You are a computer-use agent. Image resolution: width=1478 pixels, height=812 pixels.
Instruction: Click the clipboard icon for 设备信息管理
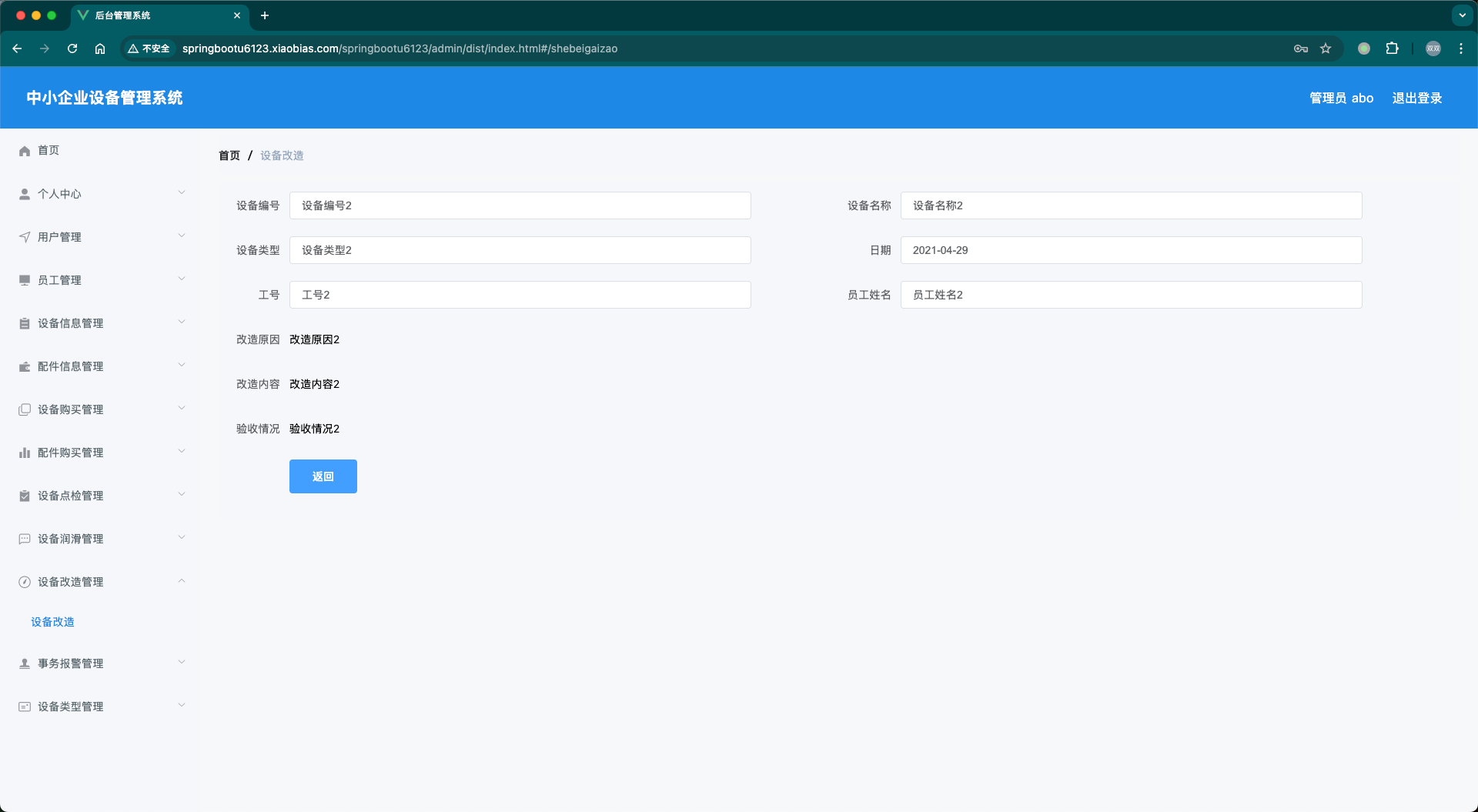[25, 323]
